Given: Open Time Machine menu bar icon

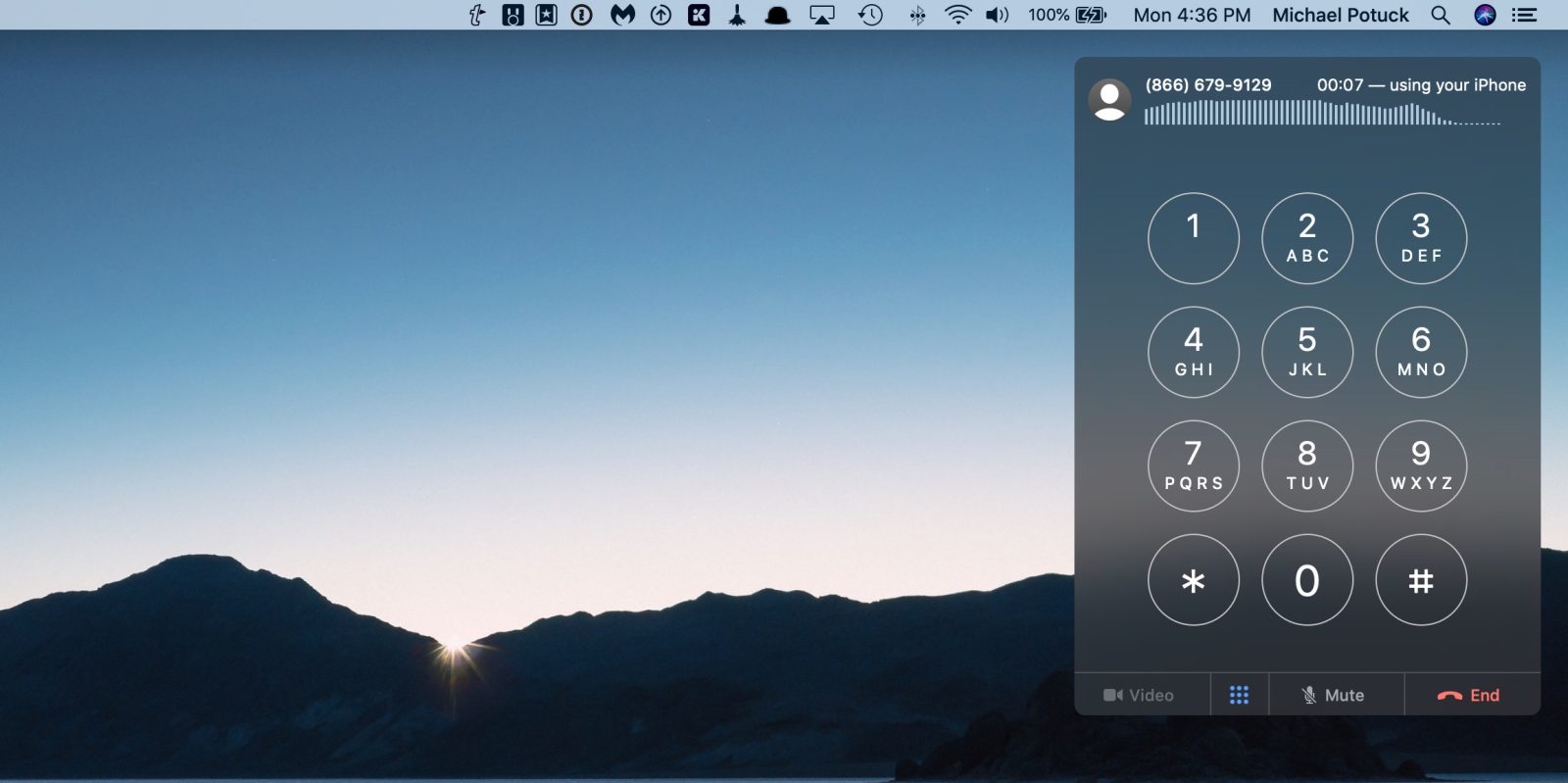Looking at the screenshot, I should 870,15.
